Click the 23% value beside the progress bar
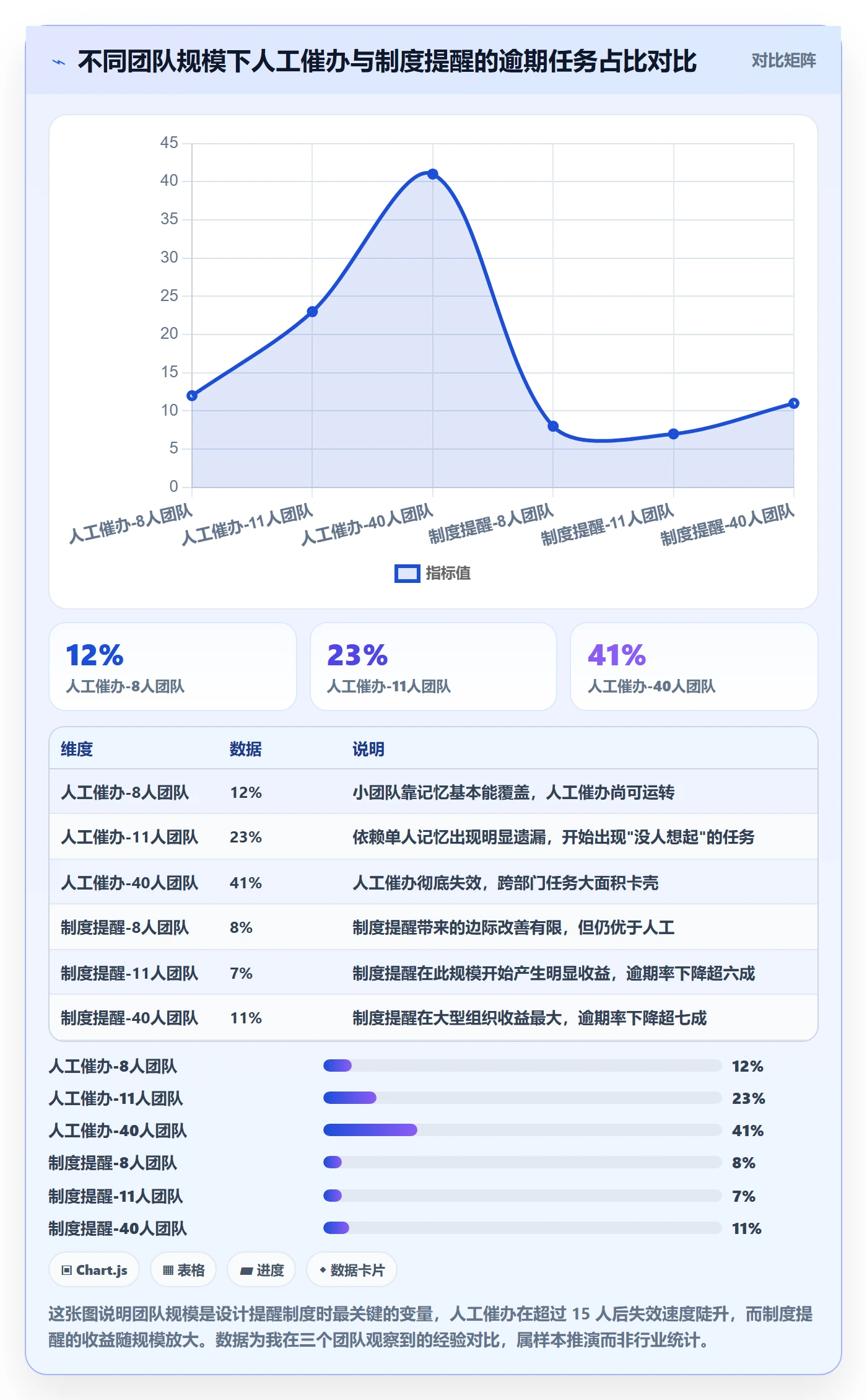 pos(748,1098)
